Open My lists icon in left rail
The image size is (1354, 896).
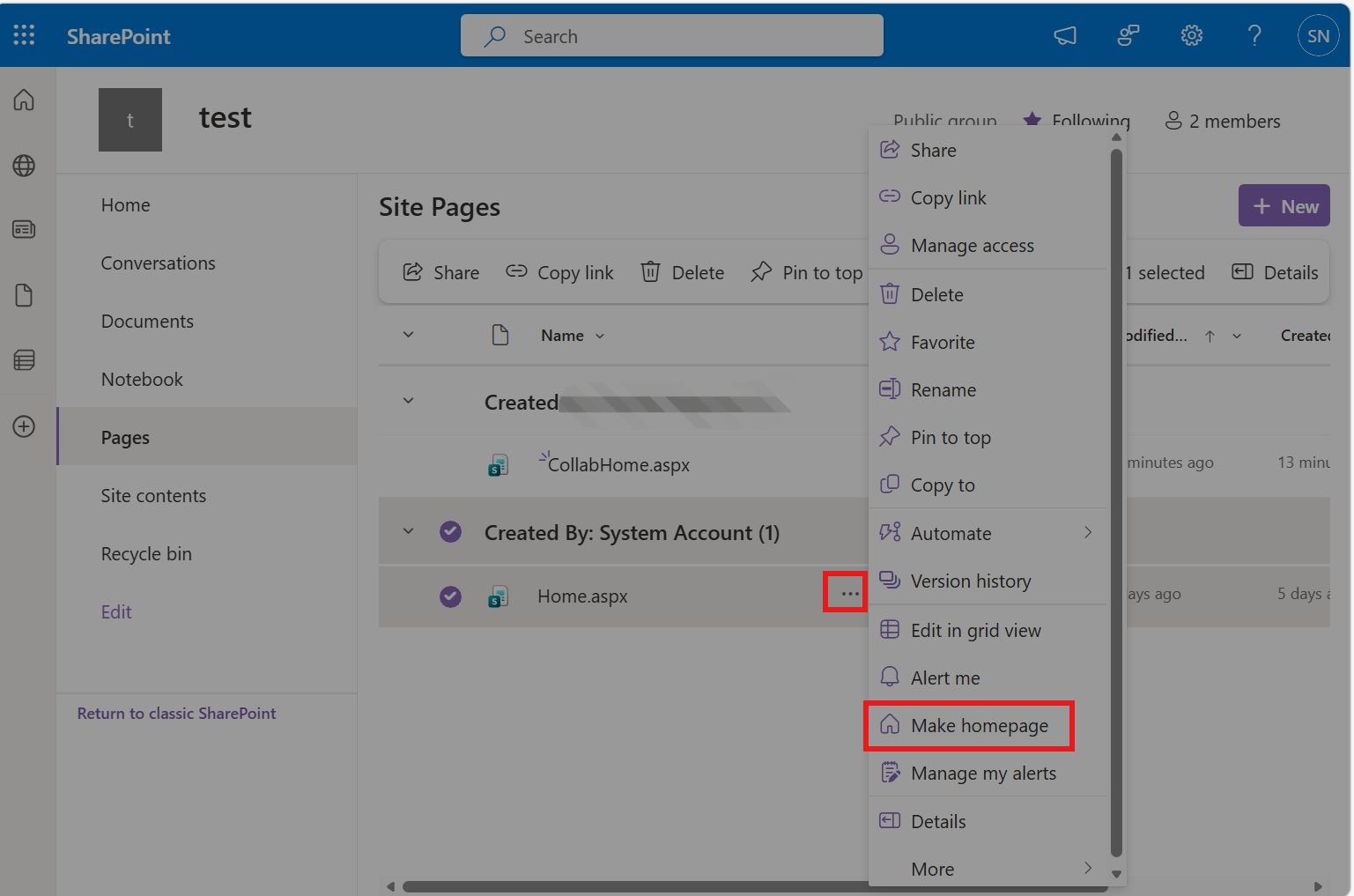24,359
